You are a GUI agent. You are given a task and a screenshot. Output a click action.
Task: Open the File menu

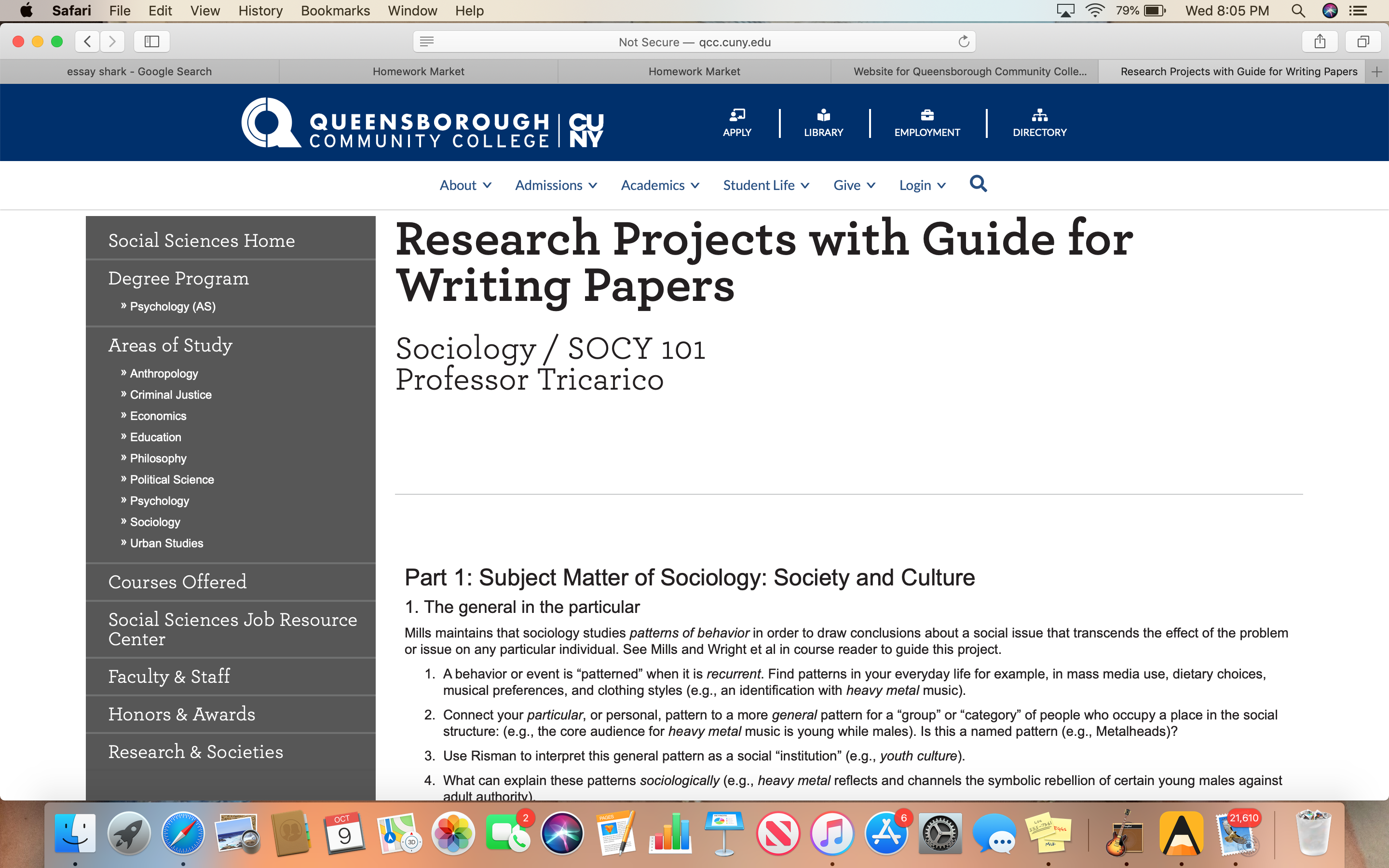tap(120, 10)
